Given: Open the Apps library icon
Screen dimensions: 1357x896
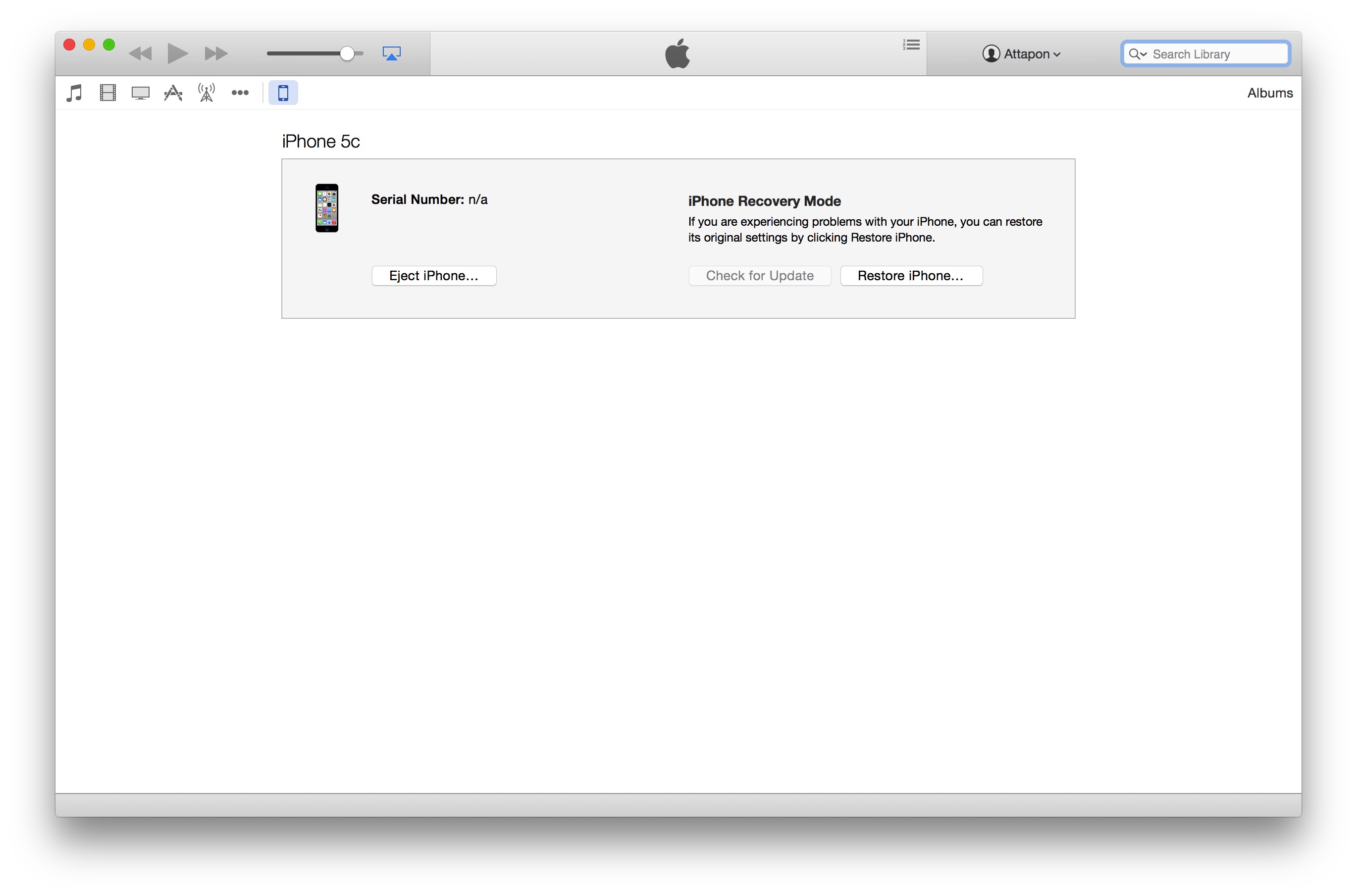Looking at the screenshot, I should [173, 93].
